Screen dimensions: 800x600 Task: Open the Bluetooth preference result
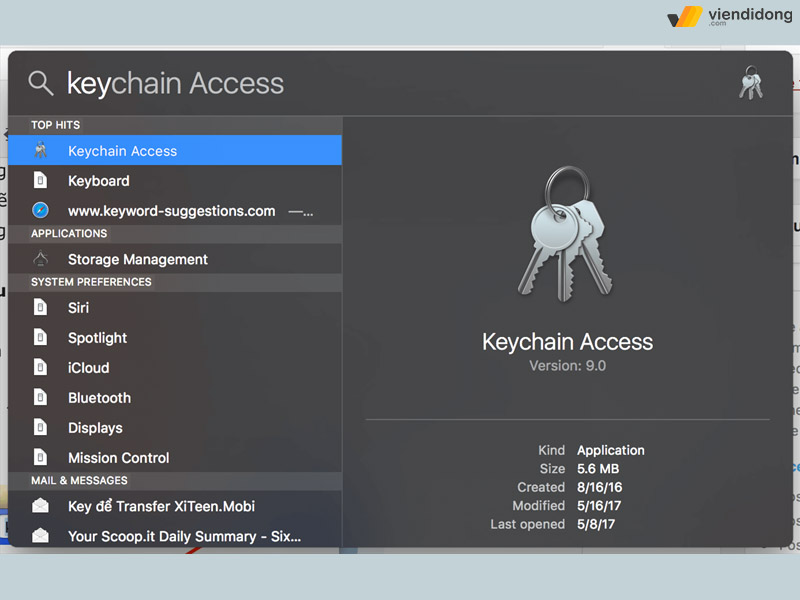pos(175,398)
